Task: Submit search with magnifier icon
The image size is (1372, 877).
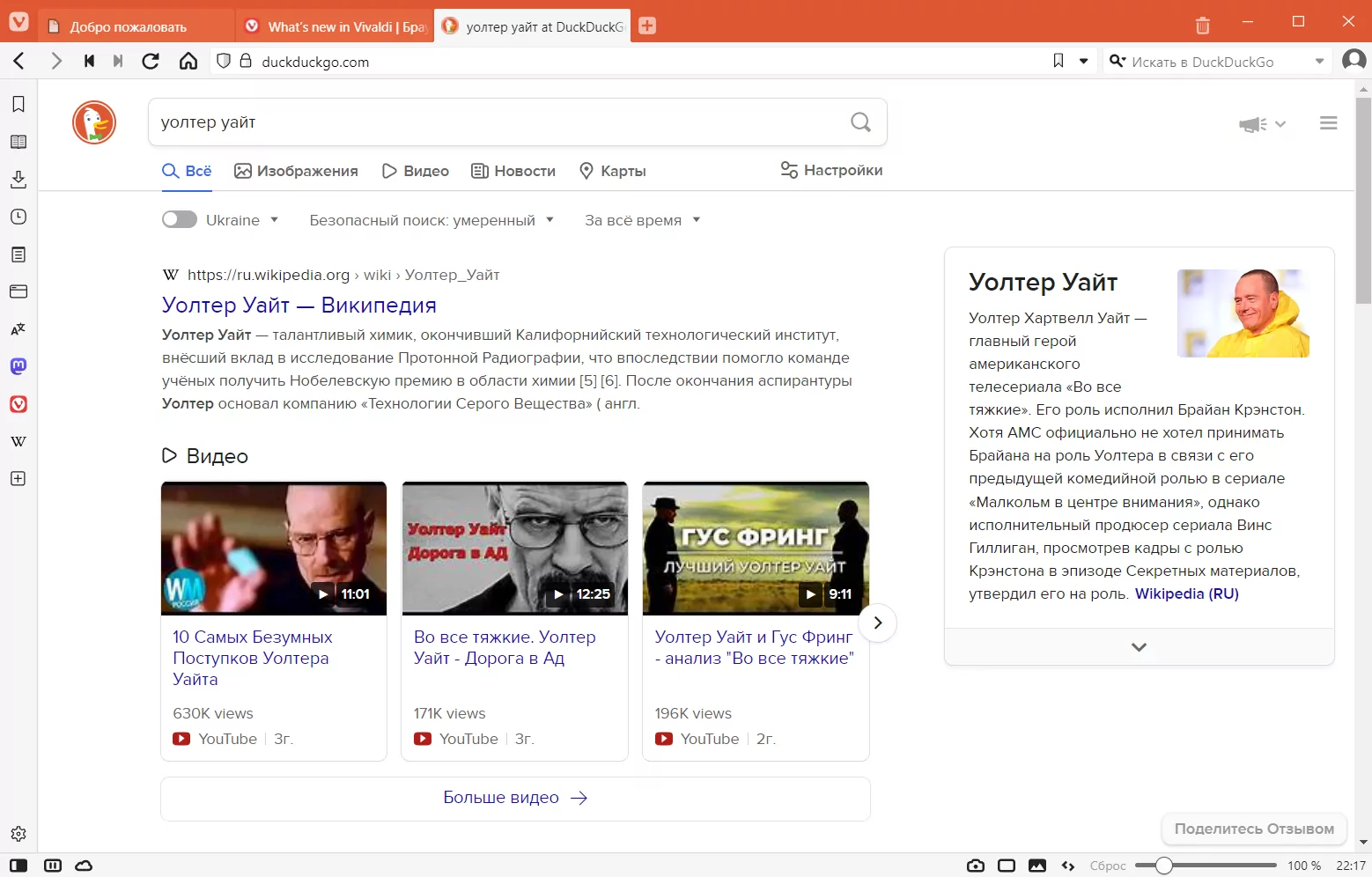Action: [860, 122]
